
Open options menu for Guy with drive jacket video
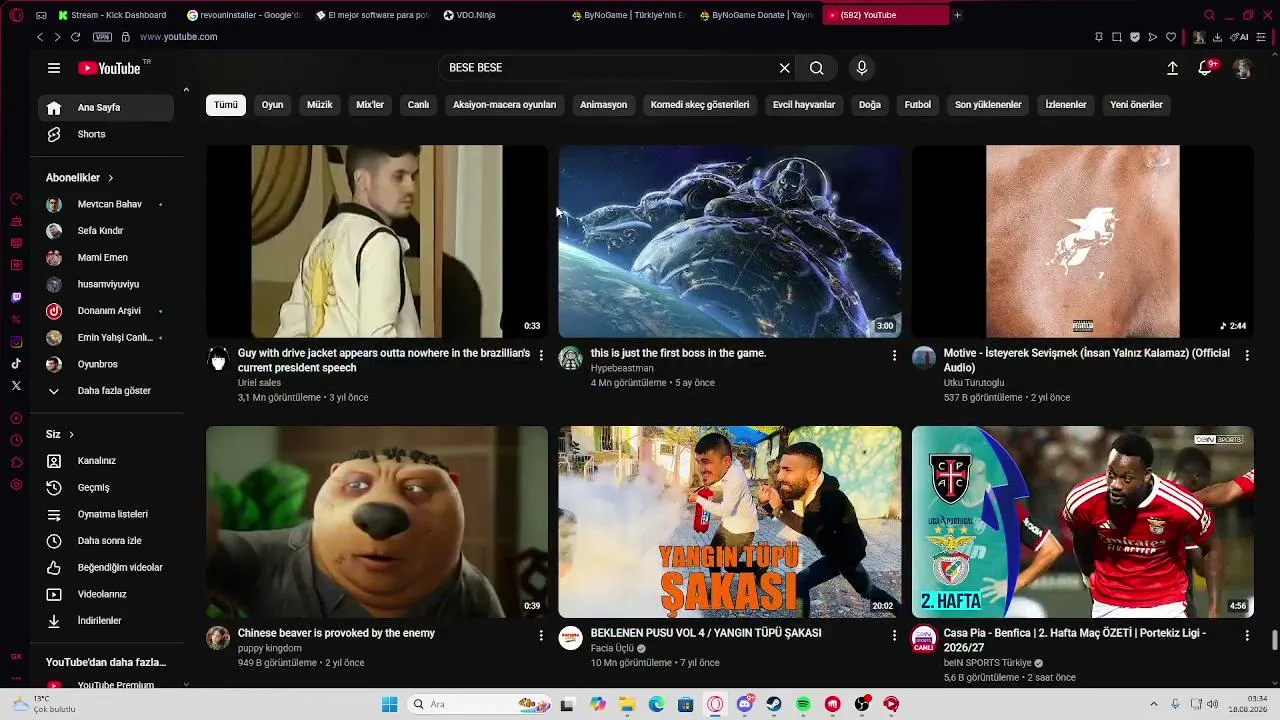pyautogui.click(x=541, y=355)
